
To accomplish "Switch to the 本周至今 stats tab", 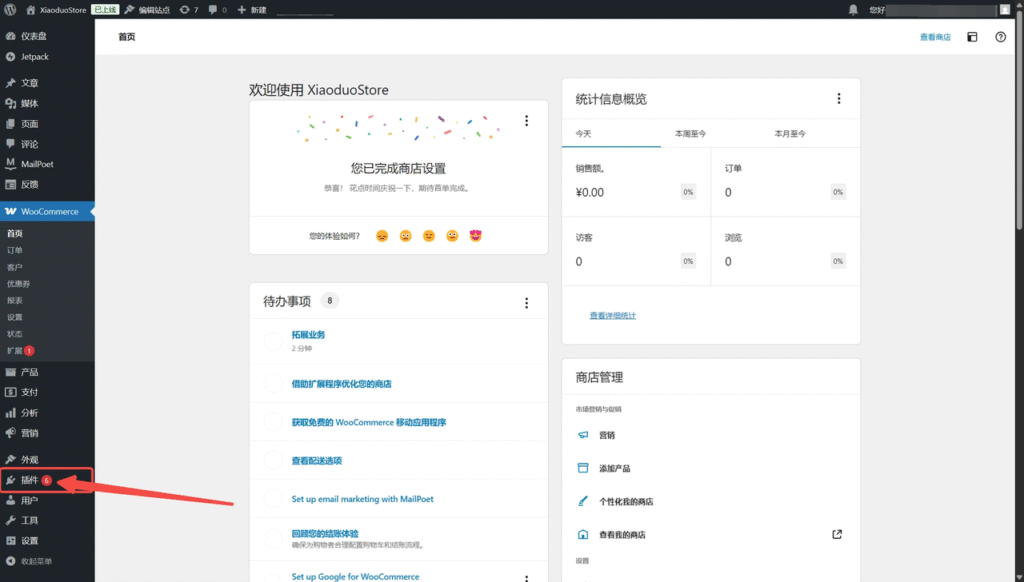I will 690,133.
